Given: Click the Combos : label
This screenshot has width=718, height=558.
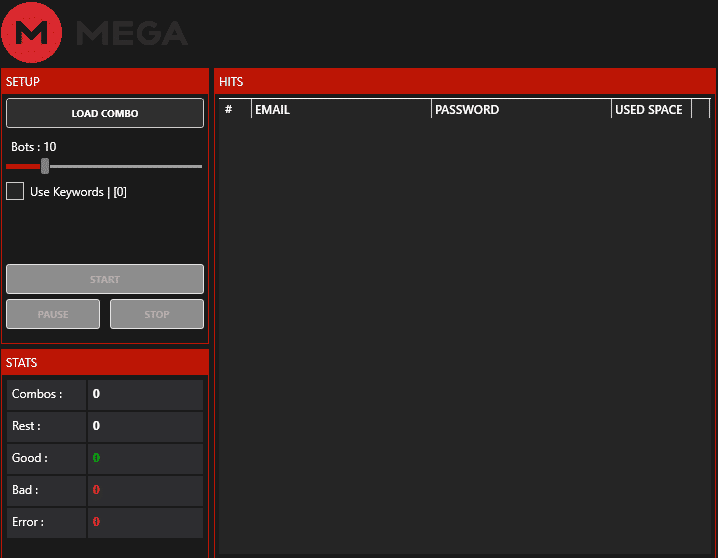Looking at the screenshot, I should coord(37,394).
